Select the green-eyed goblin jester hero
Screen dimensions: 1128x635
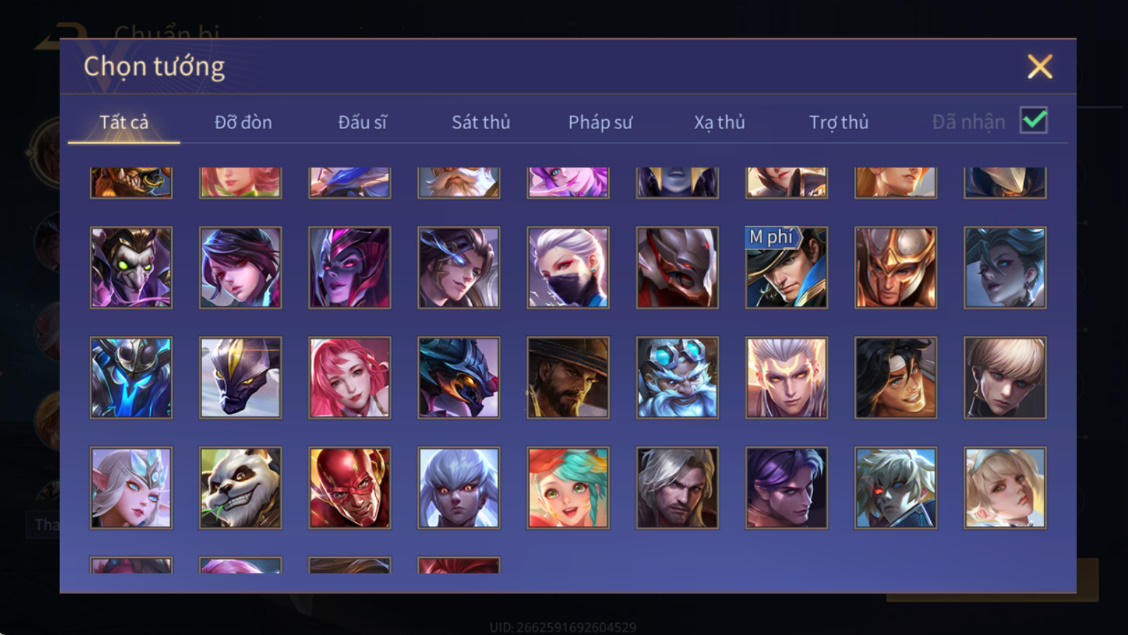click(x=131, y=268)
